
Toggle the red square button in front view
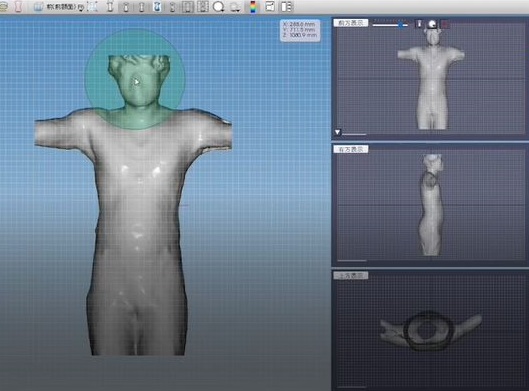[445, 24]
